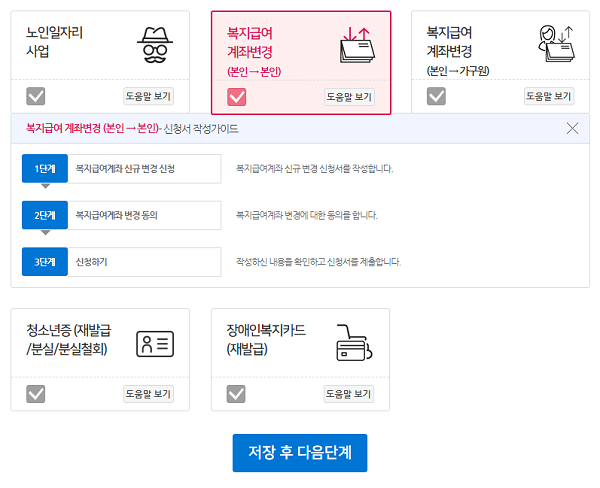Tick the 청소년증 재발급 checkbox
Image resolution: width=600 pixels, height=488 pixels.
36,394
